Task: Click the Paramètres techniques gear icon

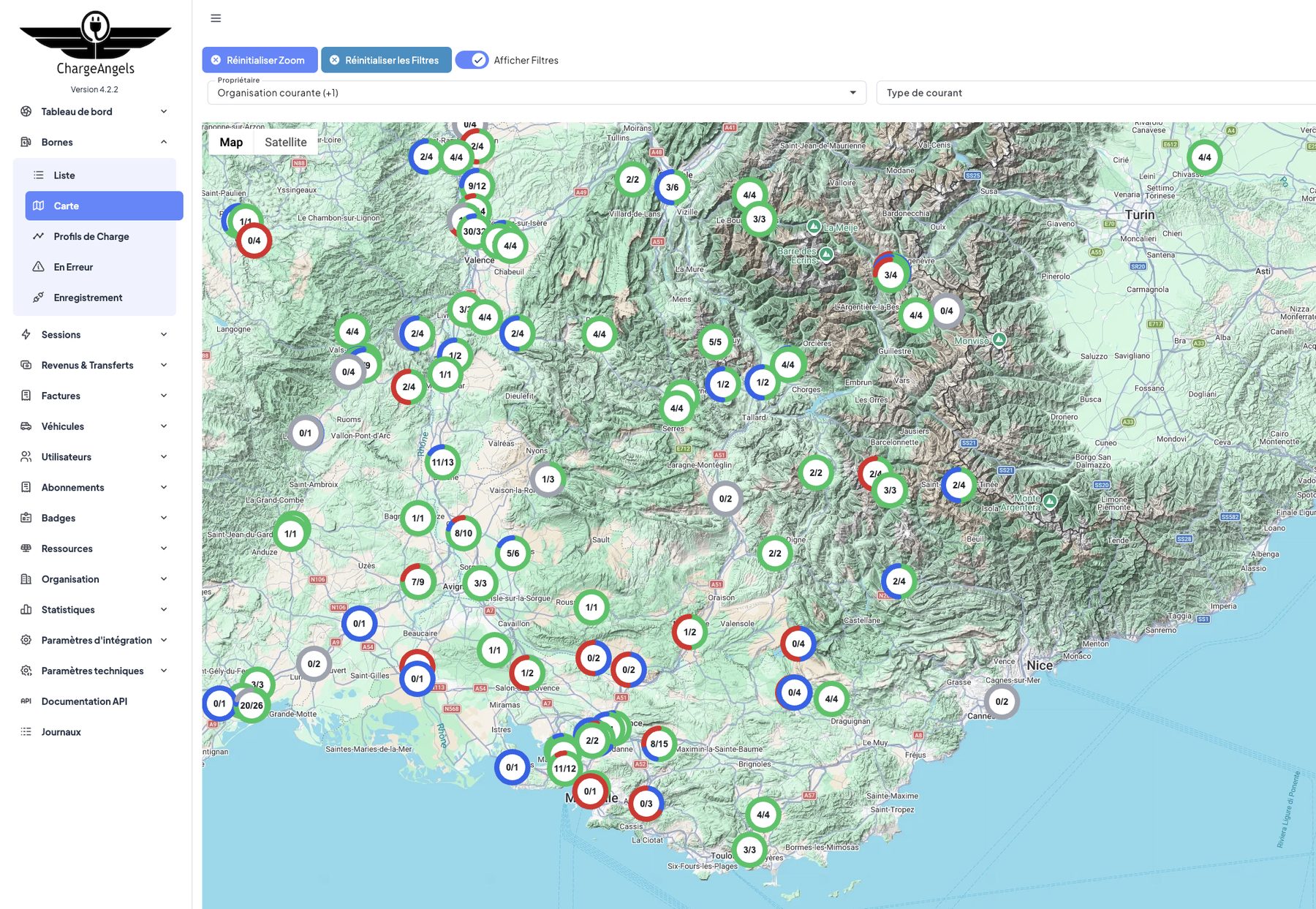Action: tap(26, 671)
